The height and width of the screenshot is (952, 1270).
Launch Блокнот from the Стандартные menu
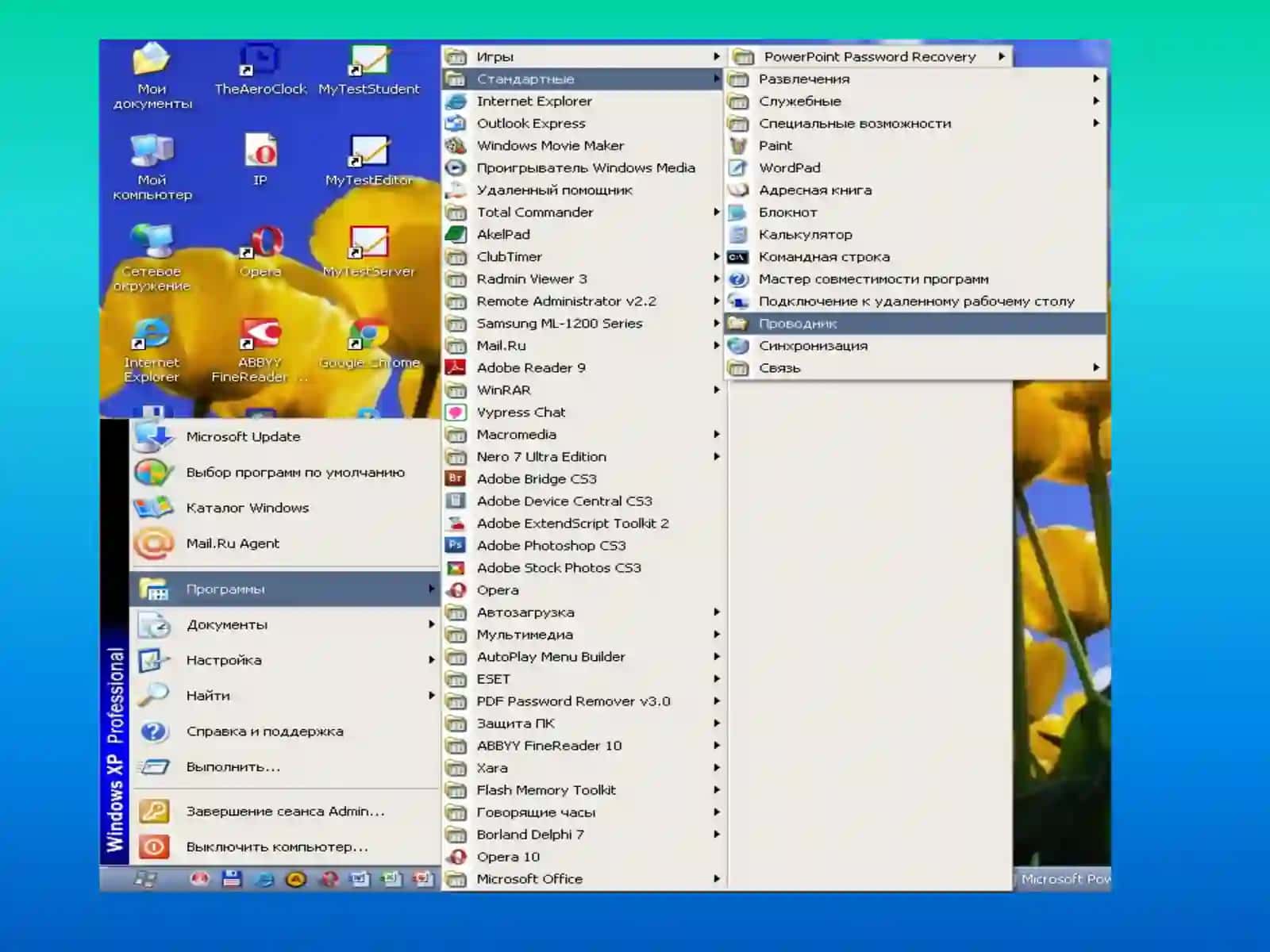click(x=916, y=213)
